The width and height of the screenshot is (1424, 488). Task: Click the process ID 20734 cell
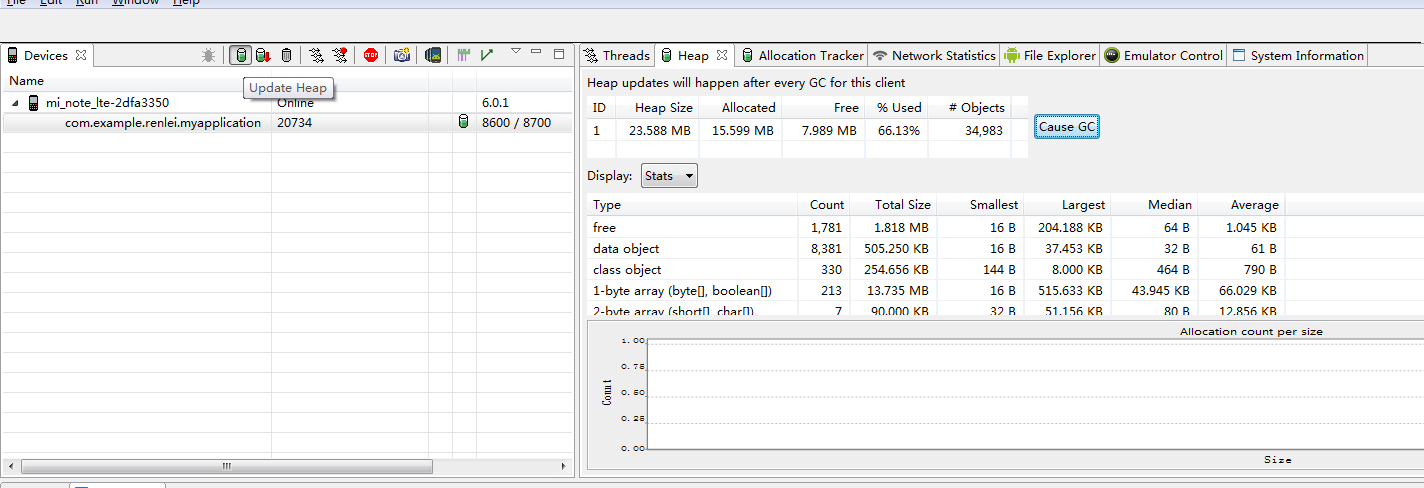294,123
